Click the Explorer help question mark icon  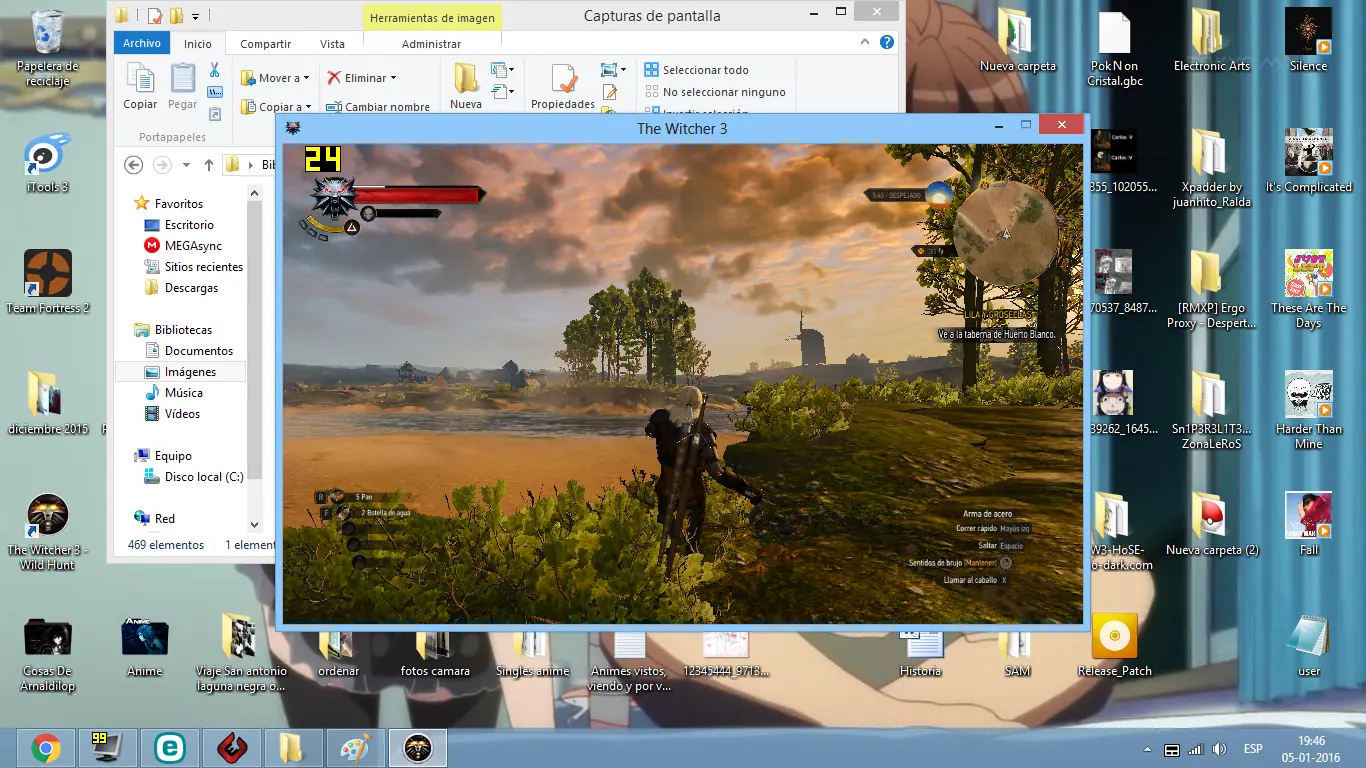pyautogui.click(x=886, y=43)
